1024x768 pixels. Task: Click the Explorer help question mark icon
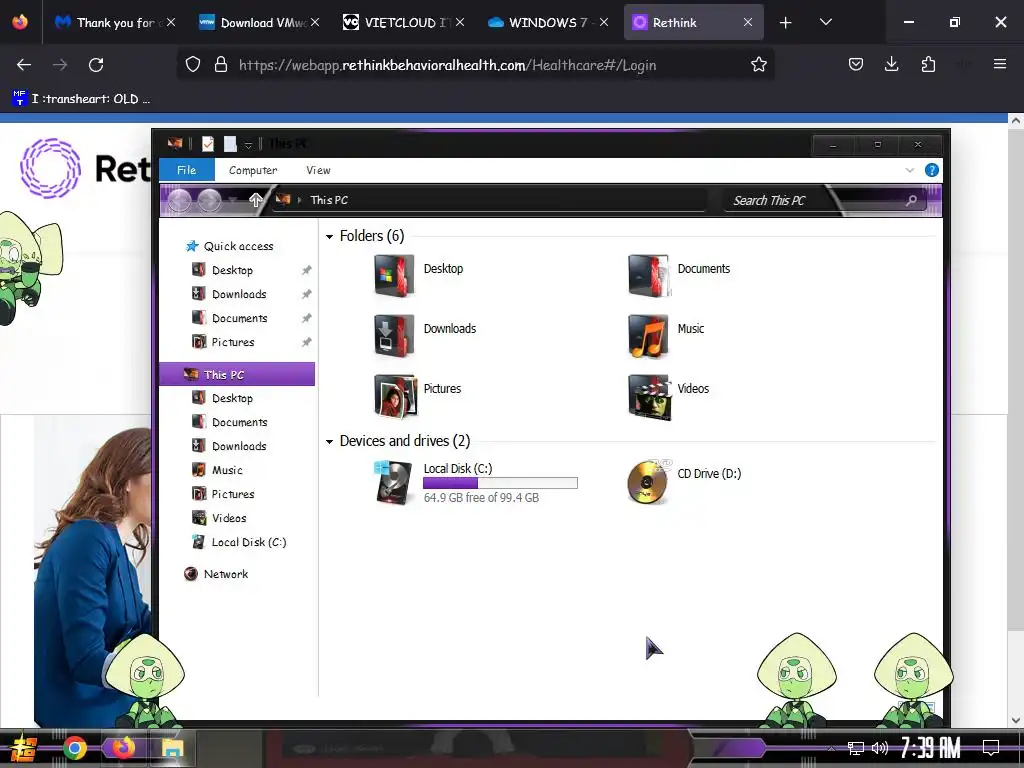pyautogui.click(x=931, y=170)
